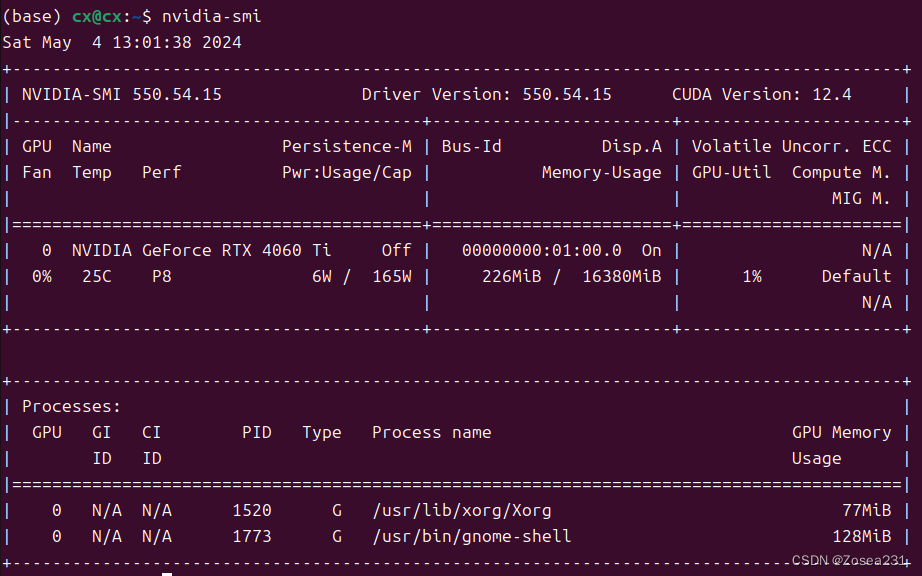Screen dimensions: 922x576
Task: Click the Persistence-M column header
Action: pos(347,146)
